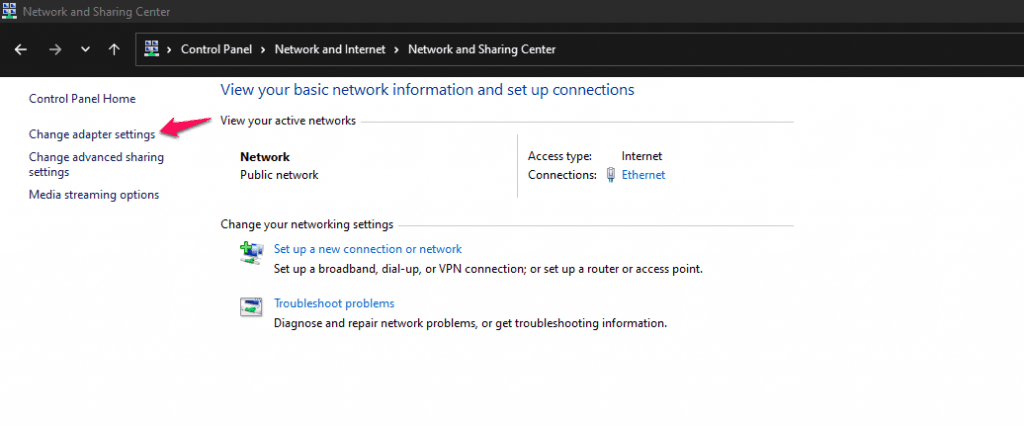This screenshot has height=426, width=1024.
Task: Click Set up a new connection or network
Action: tap(368, 249)
